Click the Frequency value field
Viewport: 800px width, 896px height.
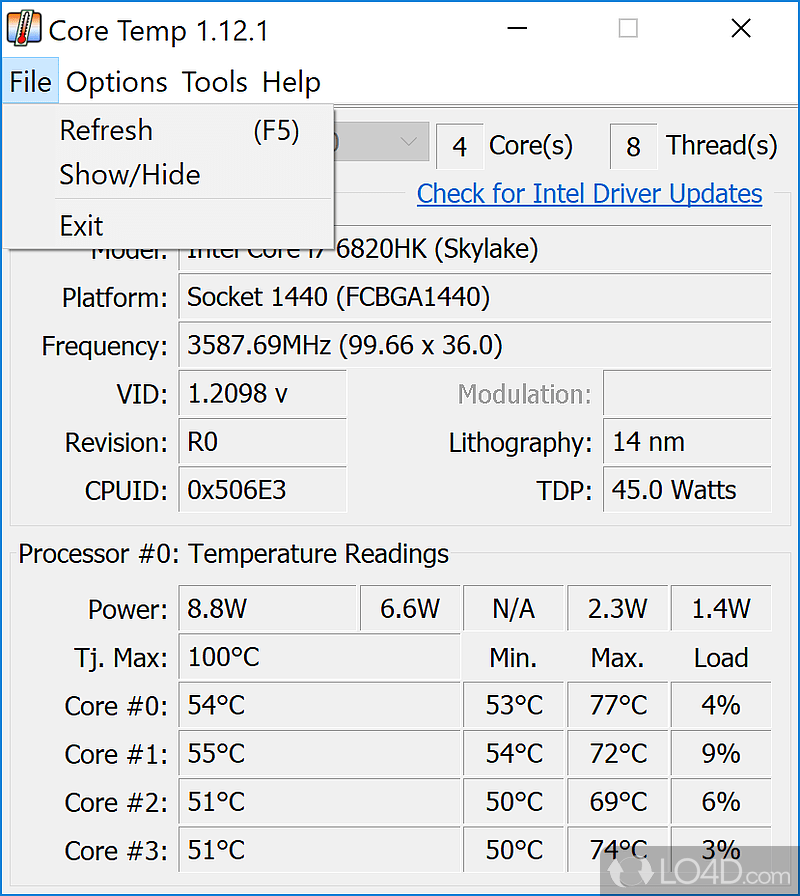click(475, 345)
